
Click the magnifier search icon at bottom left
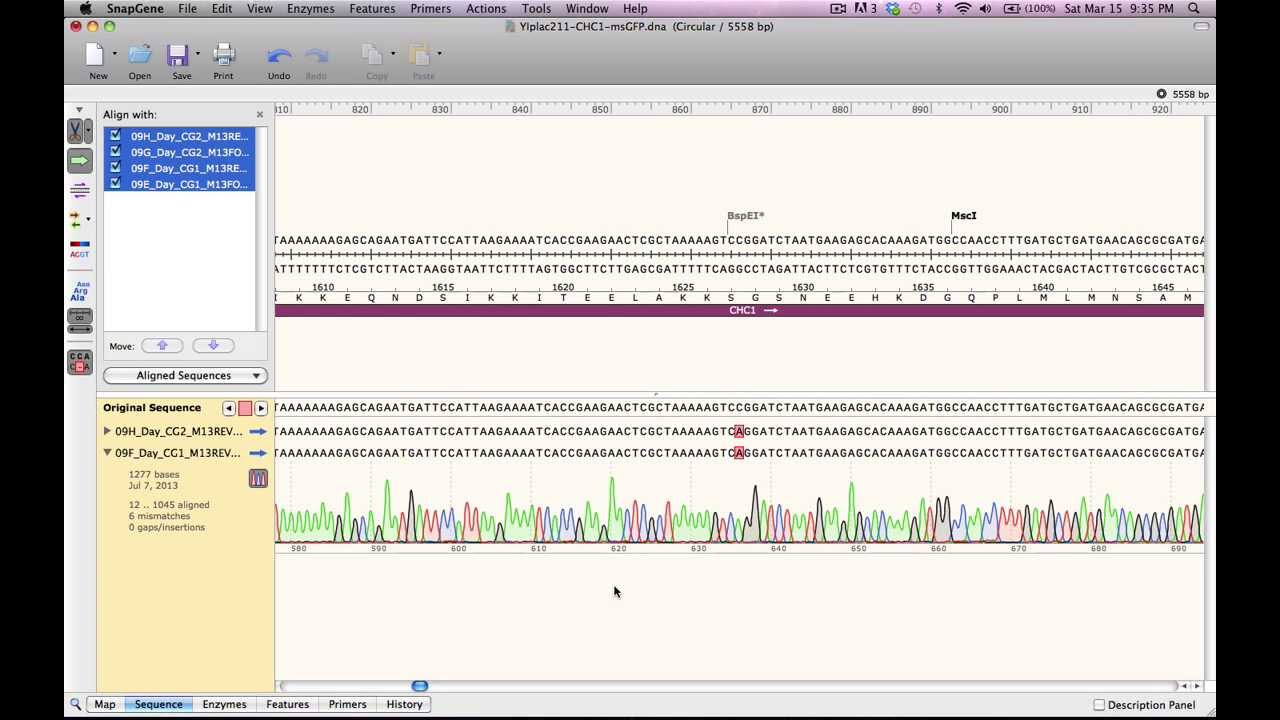[x=75, y=705]
